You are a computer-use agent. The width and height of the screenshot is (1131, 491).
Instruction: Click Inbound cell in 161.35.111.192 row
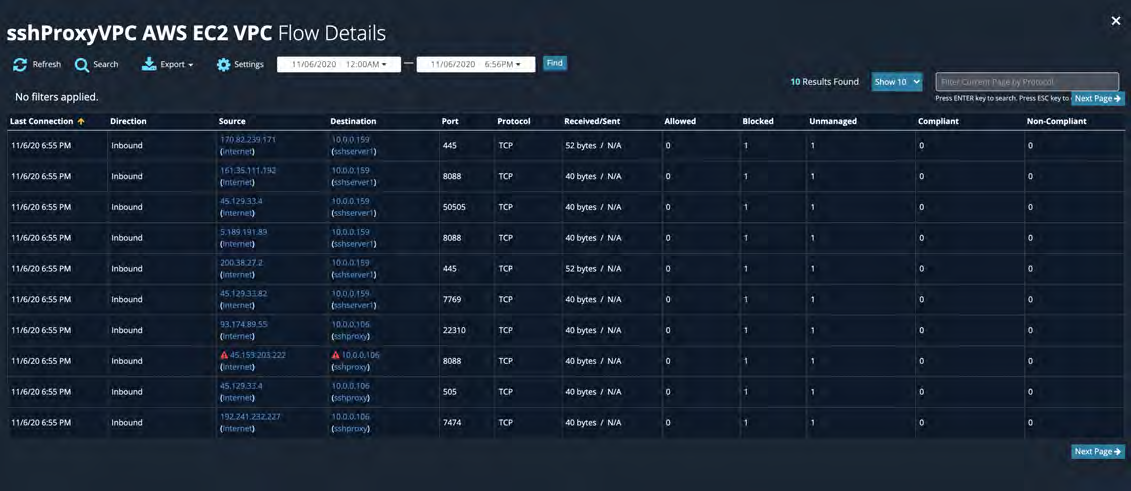point(127,176)
